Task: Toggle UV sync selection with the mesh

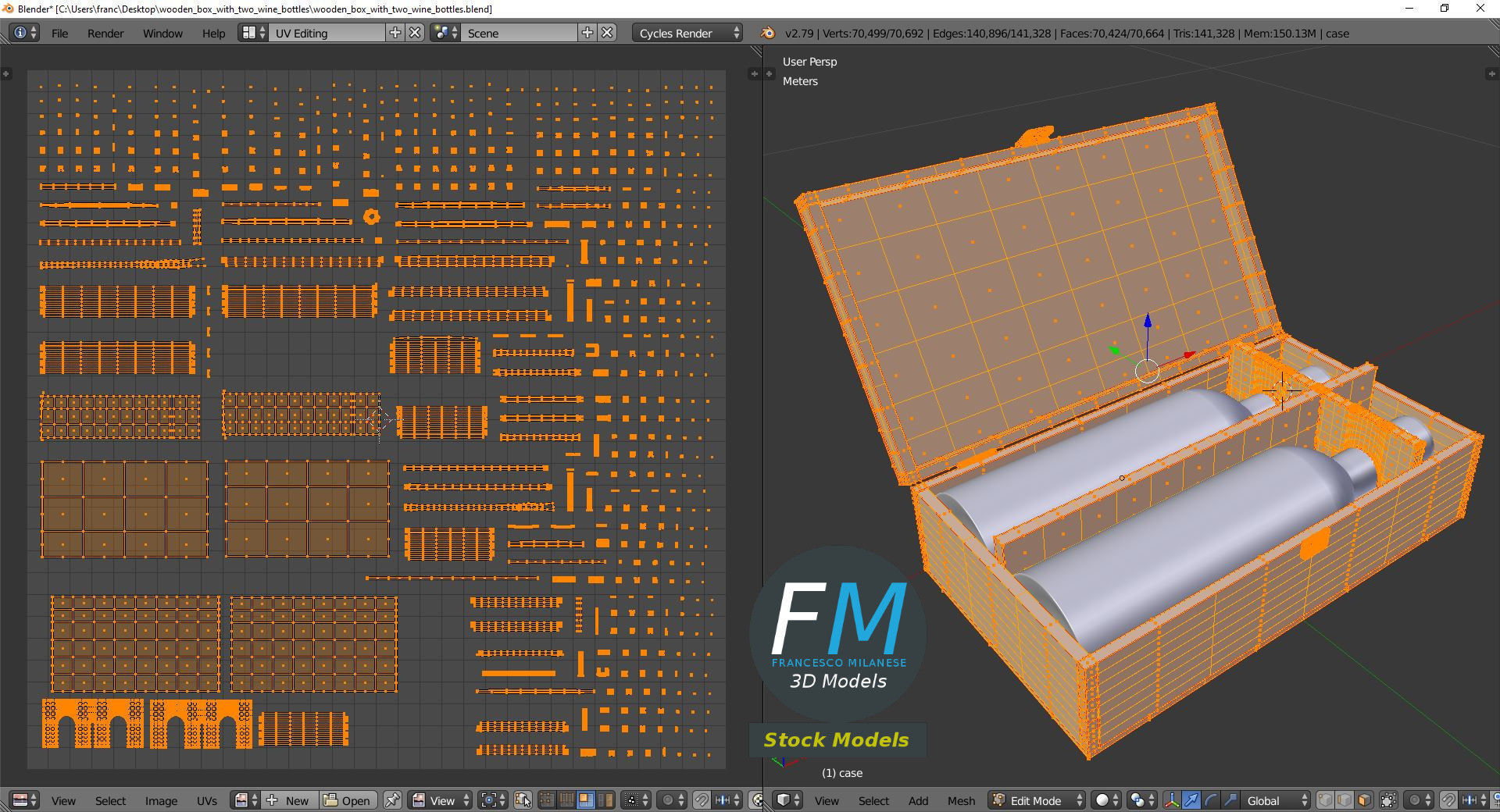Action: point(523,800)
